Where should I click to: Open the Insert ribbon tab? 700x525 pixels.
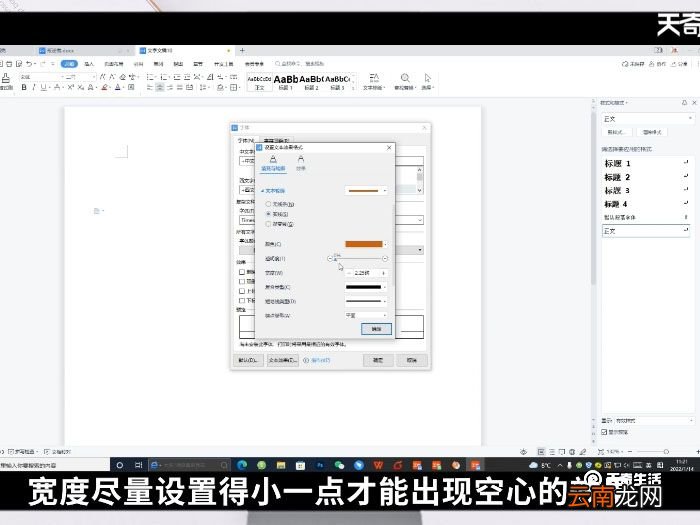[x=89, y=64]
